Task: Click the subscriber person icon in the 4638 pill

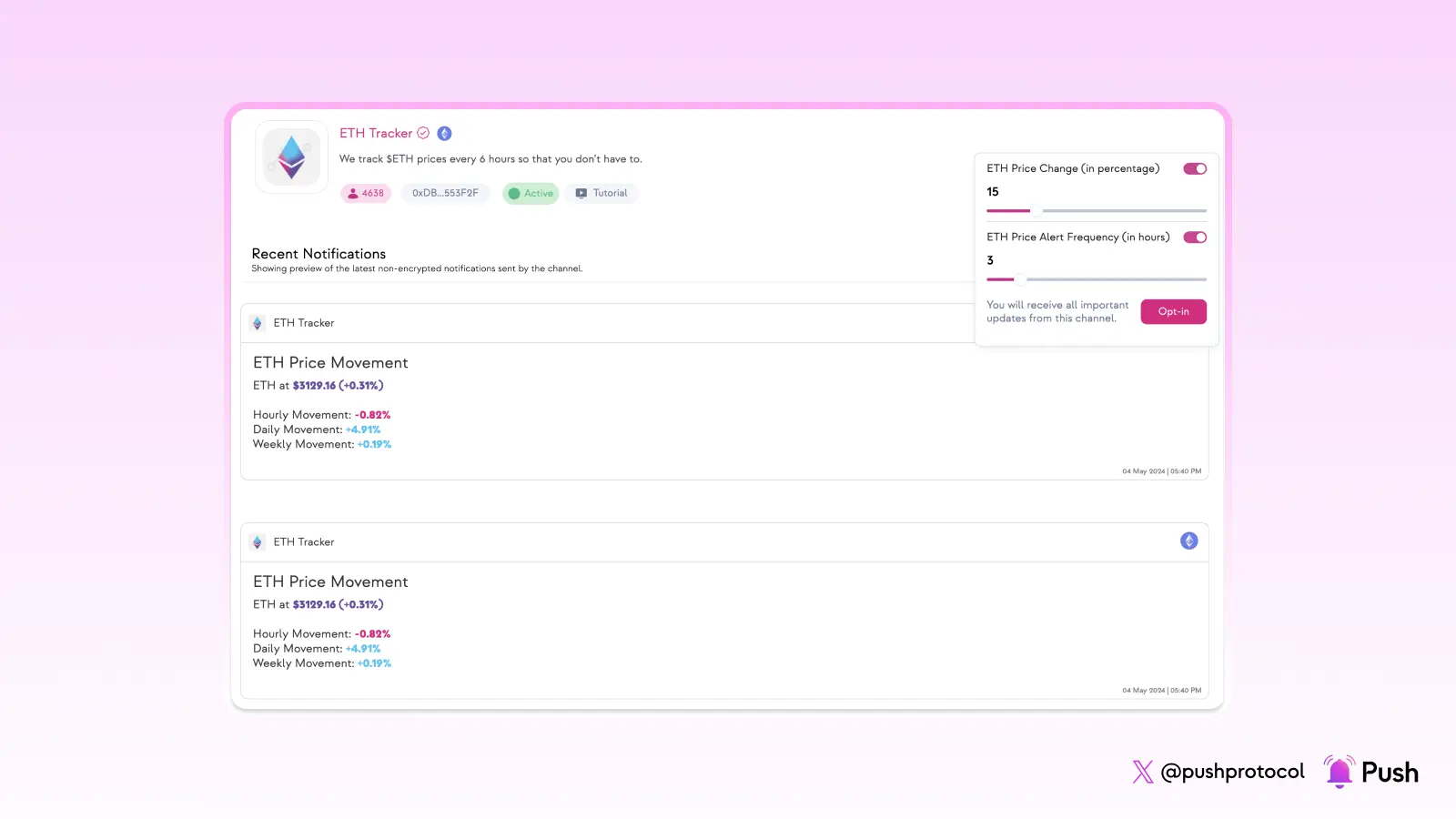Action: [x=352, y=193]
